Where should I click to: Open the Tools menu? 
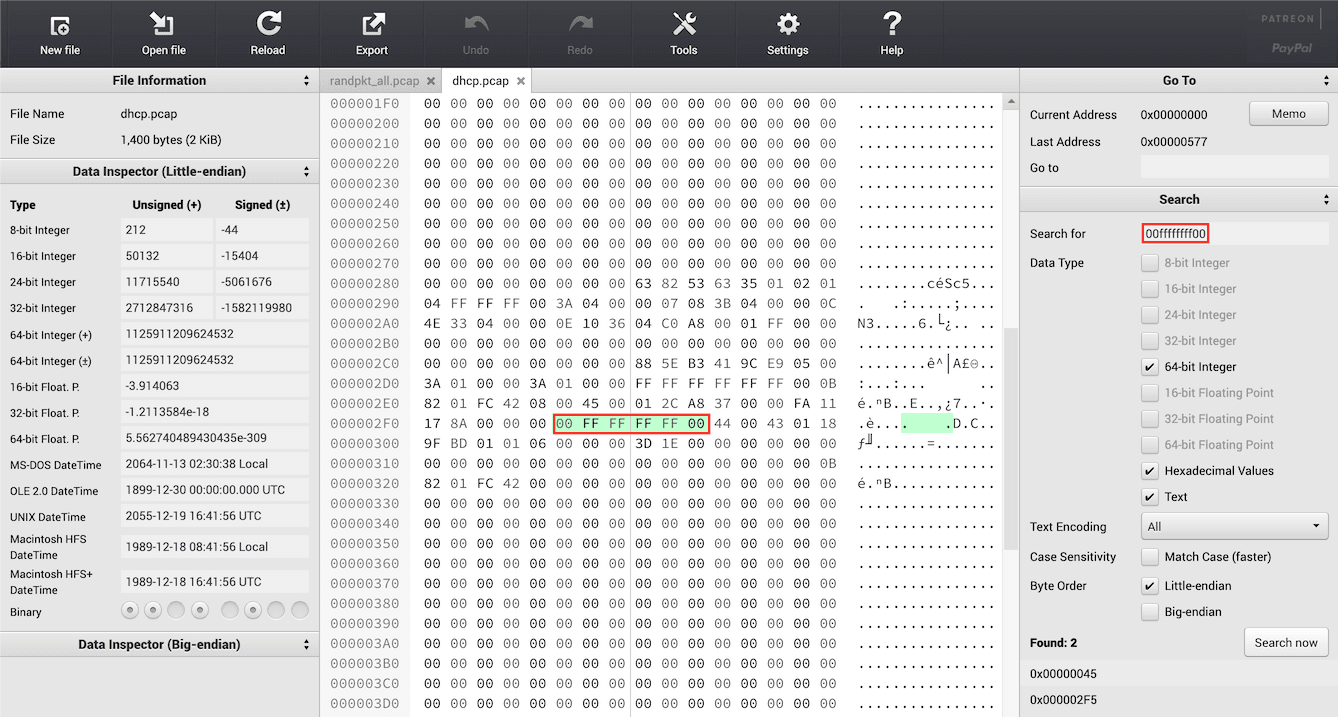[x=684, y=33]
